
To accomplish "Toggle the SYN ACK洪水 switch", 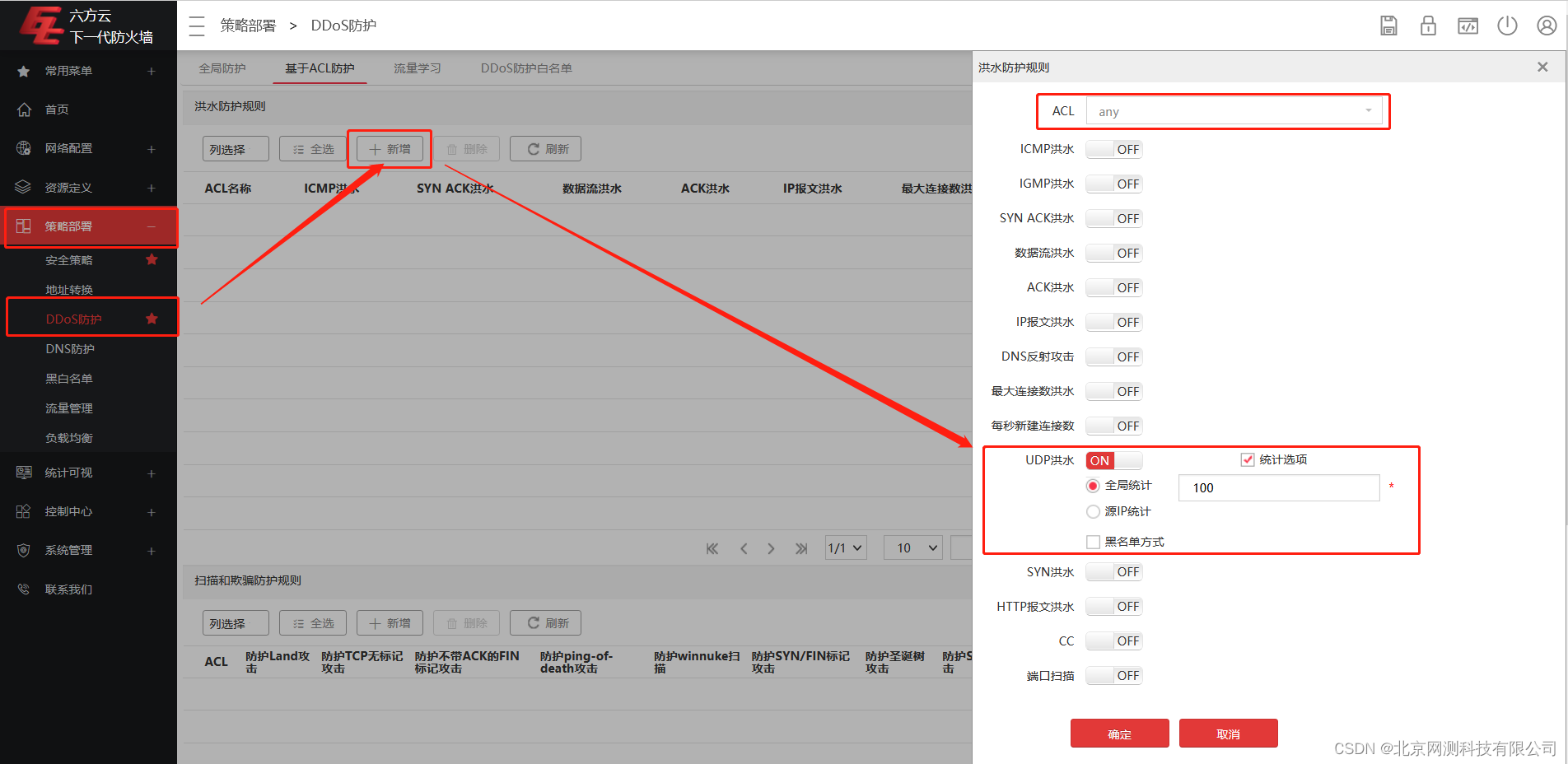I will 1113,218.
